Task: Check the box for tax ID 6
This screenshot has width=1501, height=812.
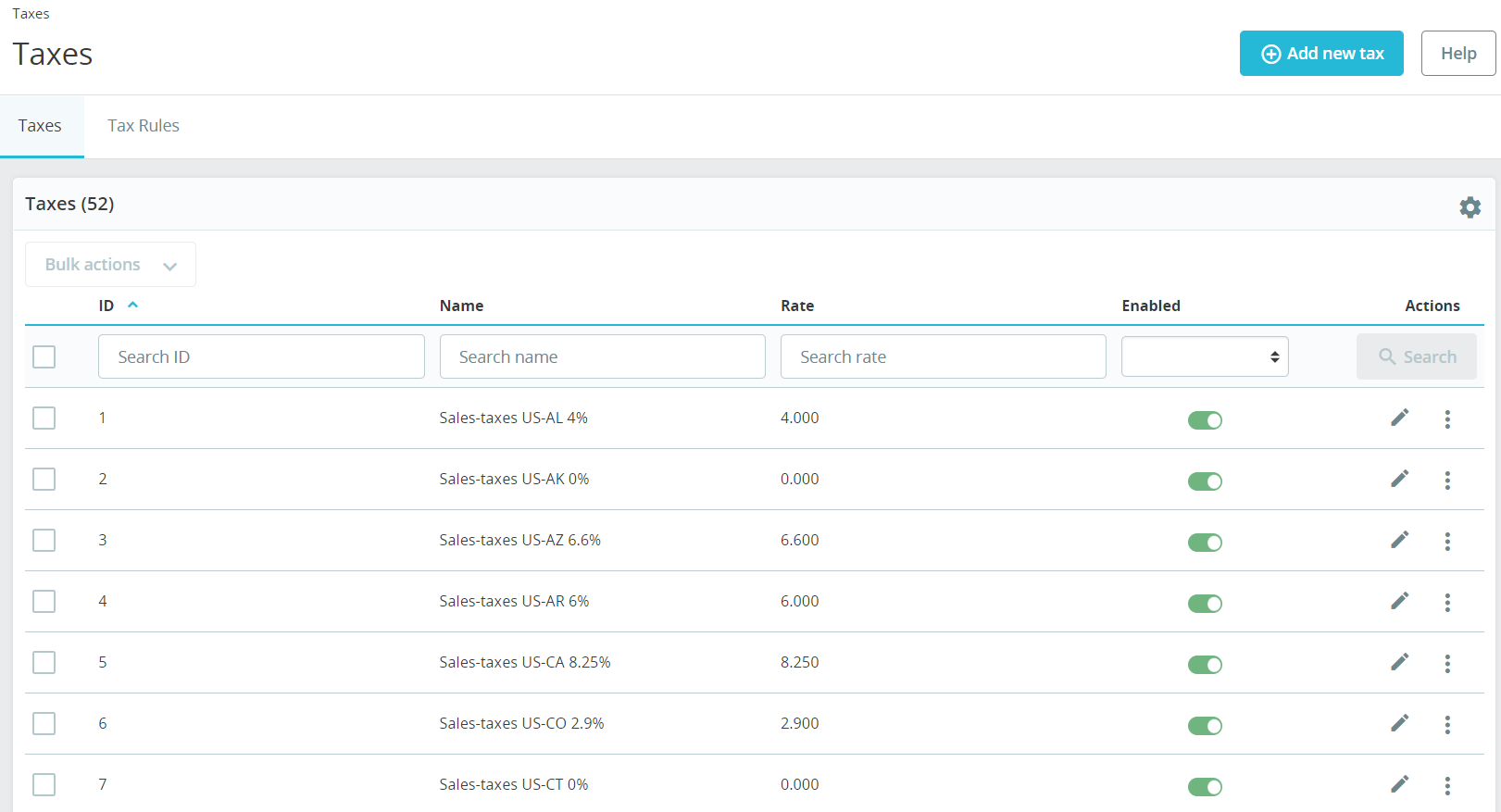Action: tap(44, 723)
